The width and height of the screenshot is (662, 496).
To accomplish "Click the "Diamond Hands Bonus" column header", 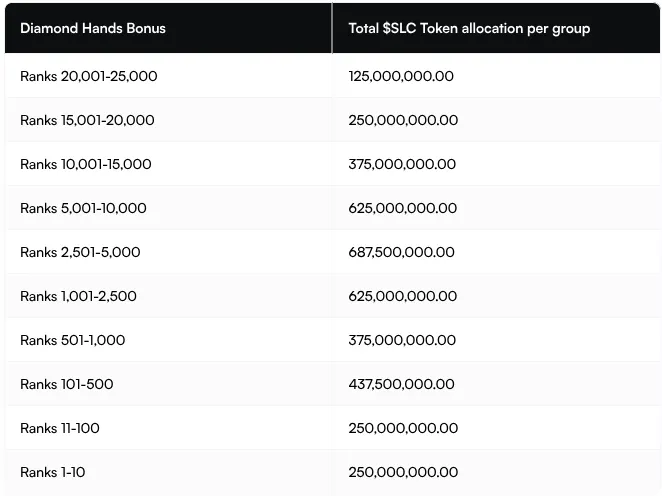I will pos(93,28).
